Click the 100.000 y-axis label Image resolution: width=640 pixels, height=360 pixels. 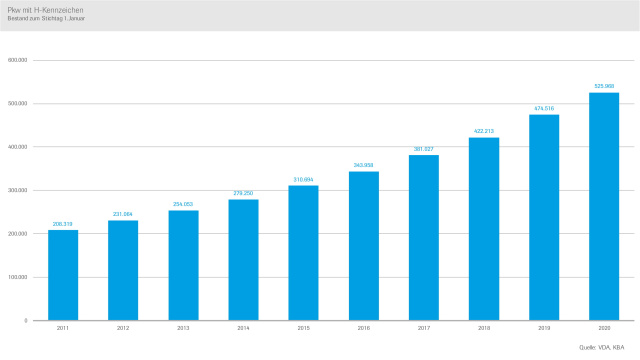[18, 277]
